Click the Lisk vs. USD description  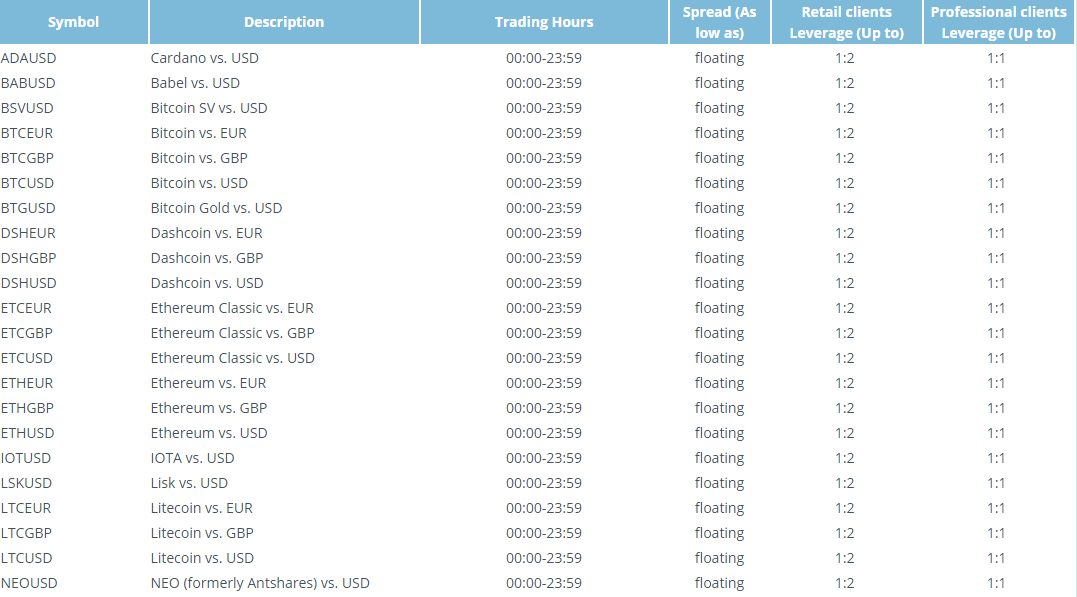pyautogui.click(x=189, y=483)
